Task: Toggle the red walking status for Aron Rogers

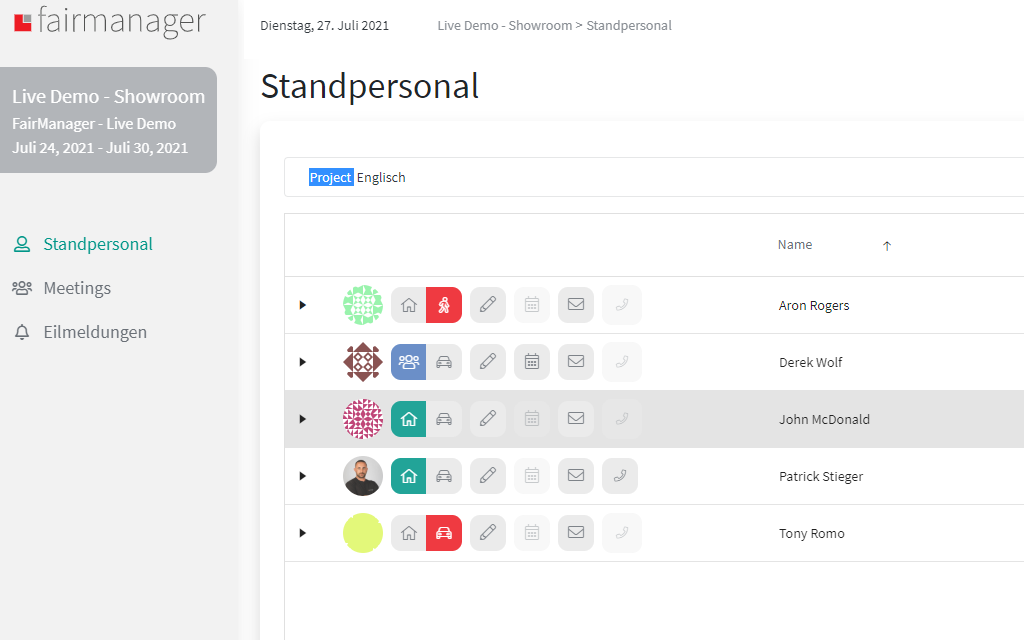Action: pos(444,305)
